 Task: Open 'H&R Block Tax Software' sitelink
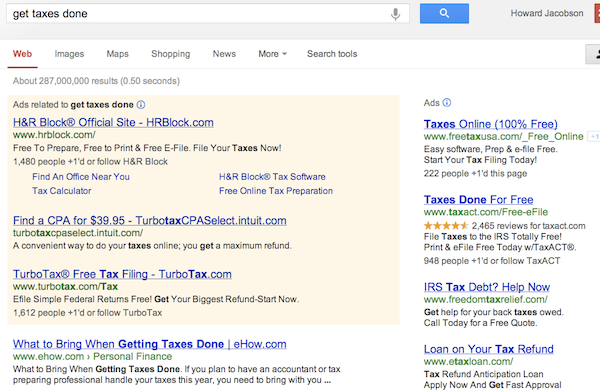(272, 176)
